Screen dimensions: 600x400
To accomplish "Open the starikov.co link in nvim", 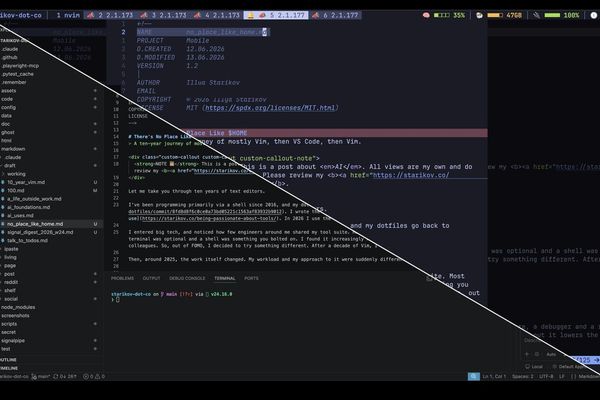I will pyautogui.click(x=411, y=175).
